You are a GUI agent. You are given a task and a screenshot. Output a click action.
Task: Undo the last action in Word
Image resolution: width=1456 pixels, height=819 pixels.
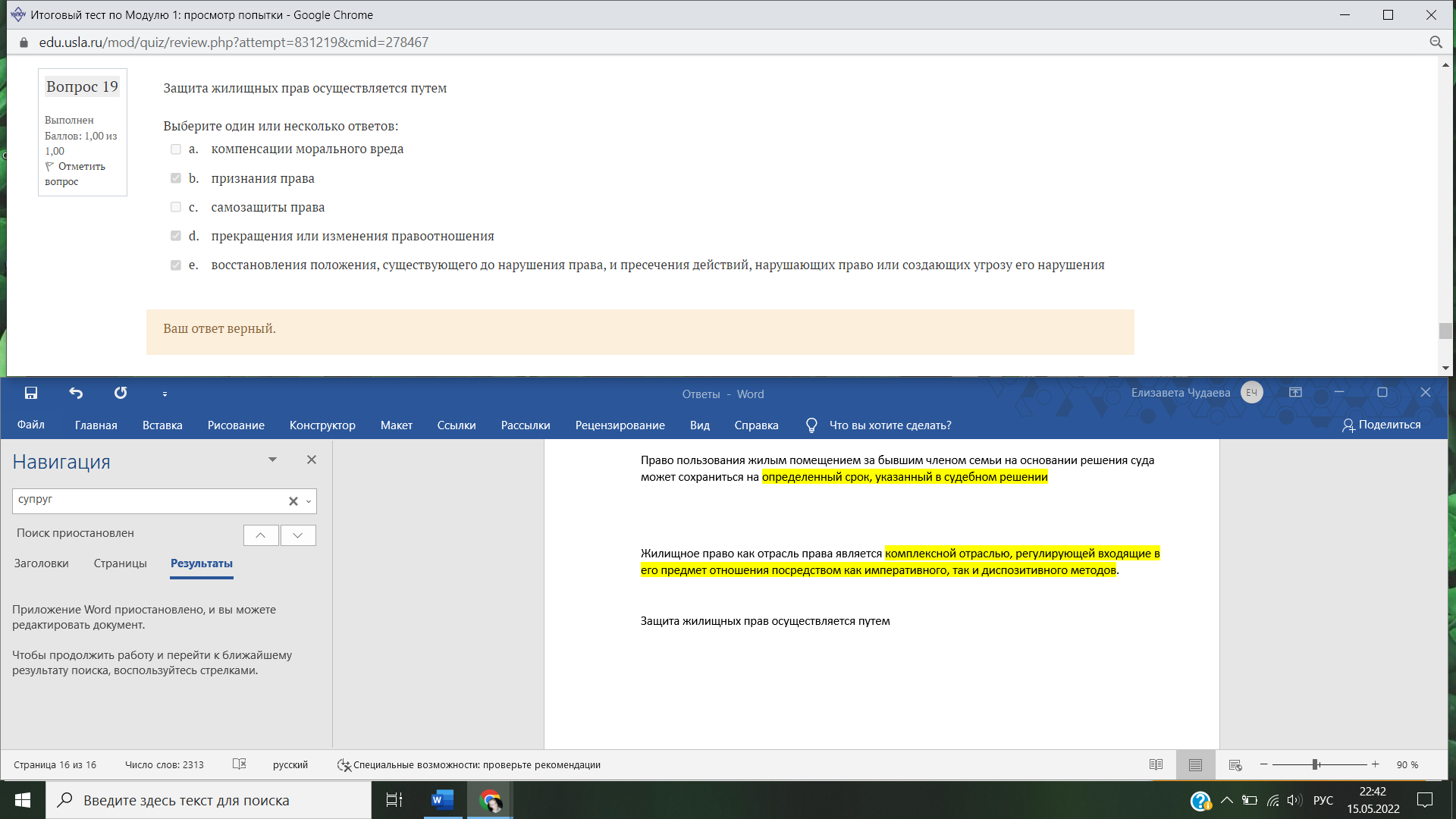(76, 393)
